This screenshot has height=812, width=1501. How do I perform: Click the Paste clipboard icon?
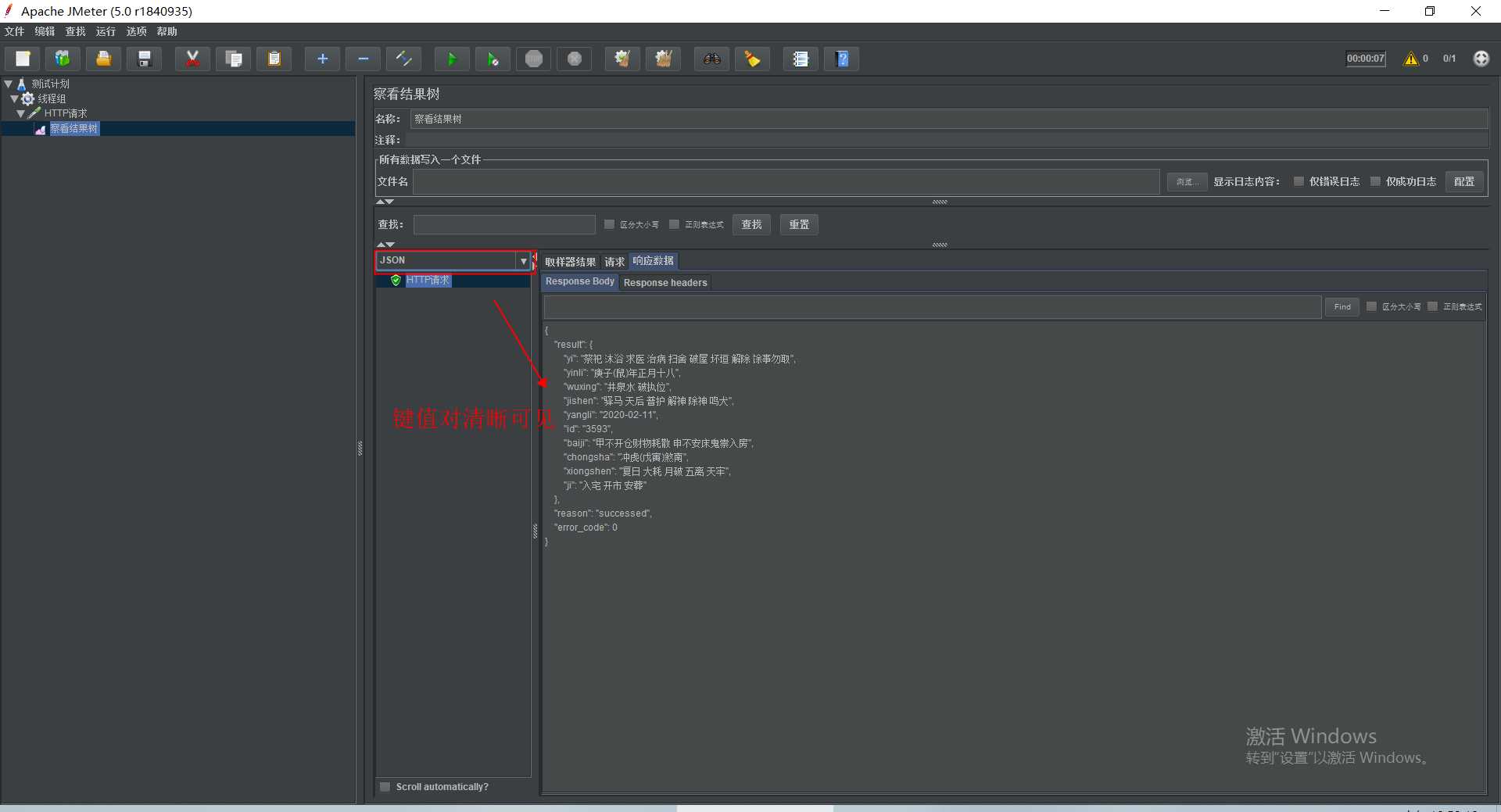click(274, 59)
